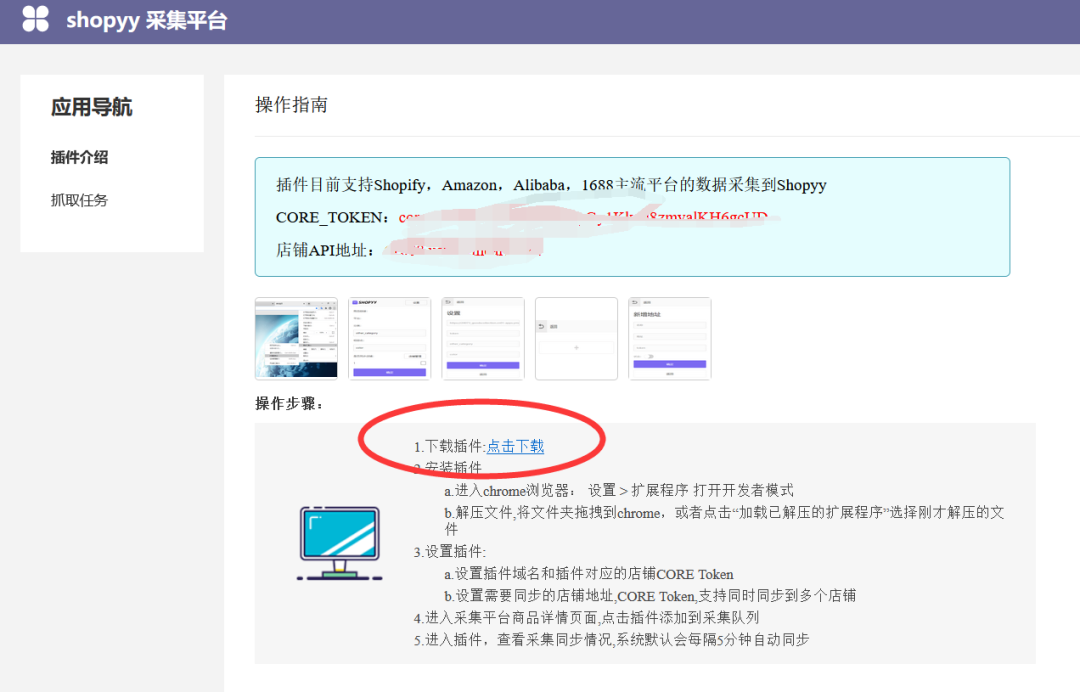Click the shopyy four-circle logo icon
This screenshot has height=692, width=1080.
click(x=36, y=20)
